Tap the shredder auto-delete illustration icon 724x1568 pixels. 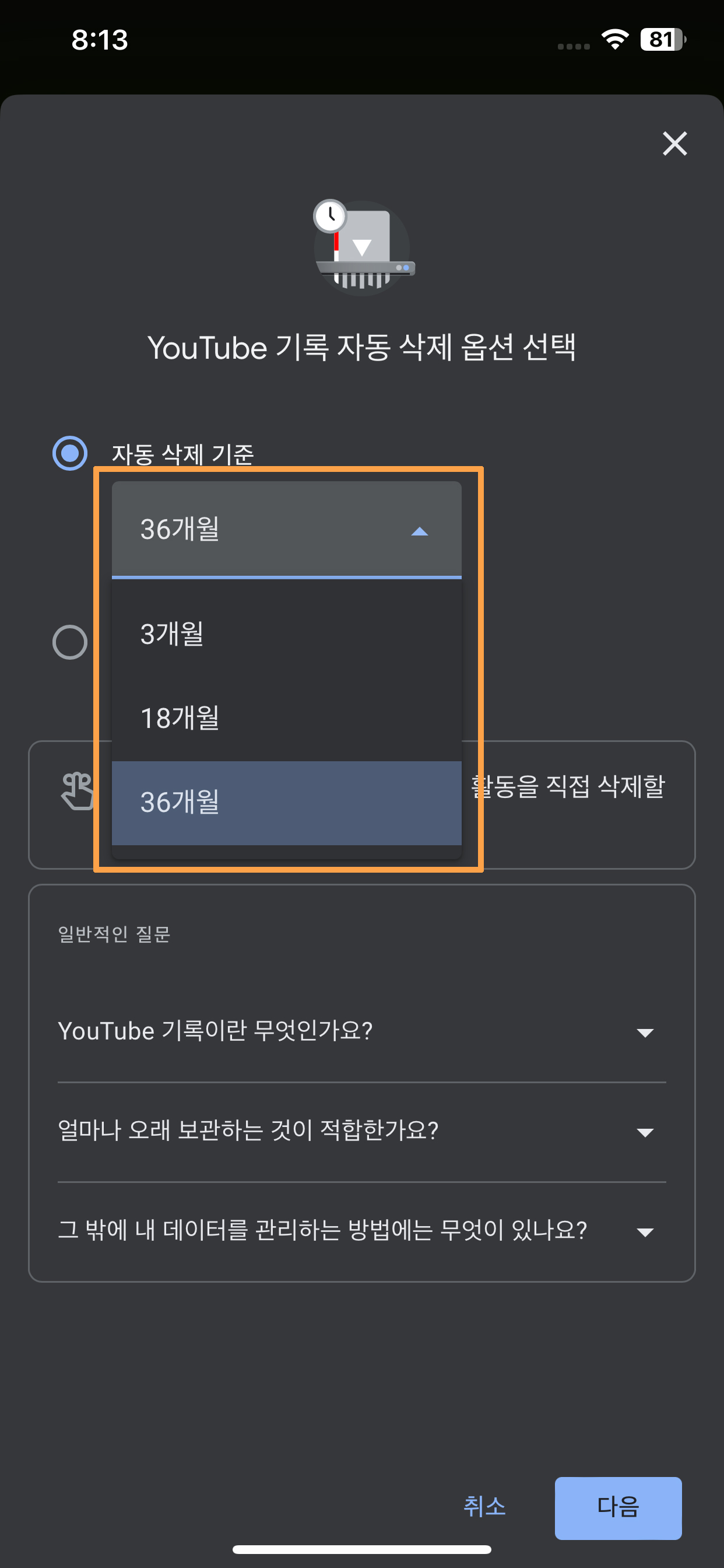click(x=363, y=247)
